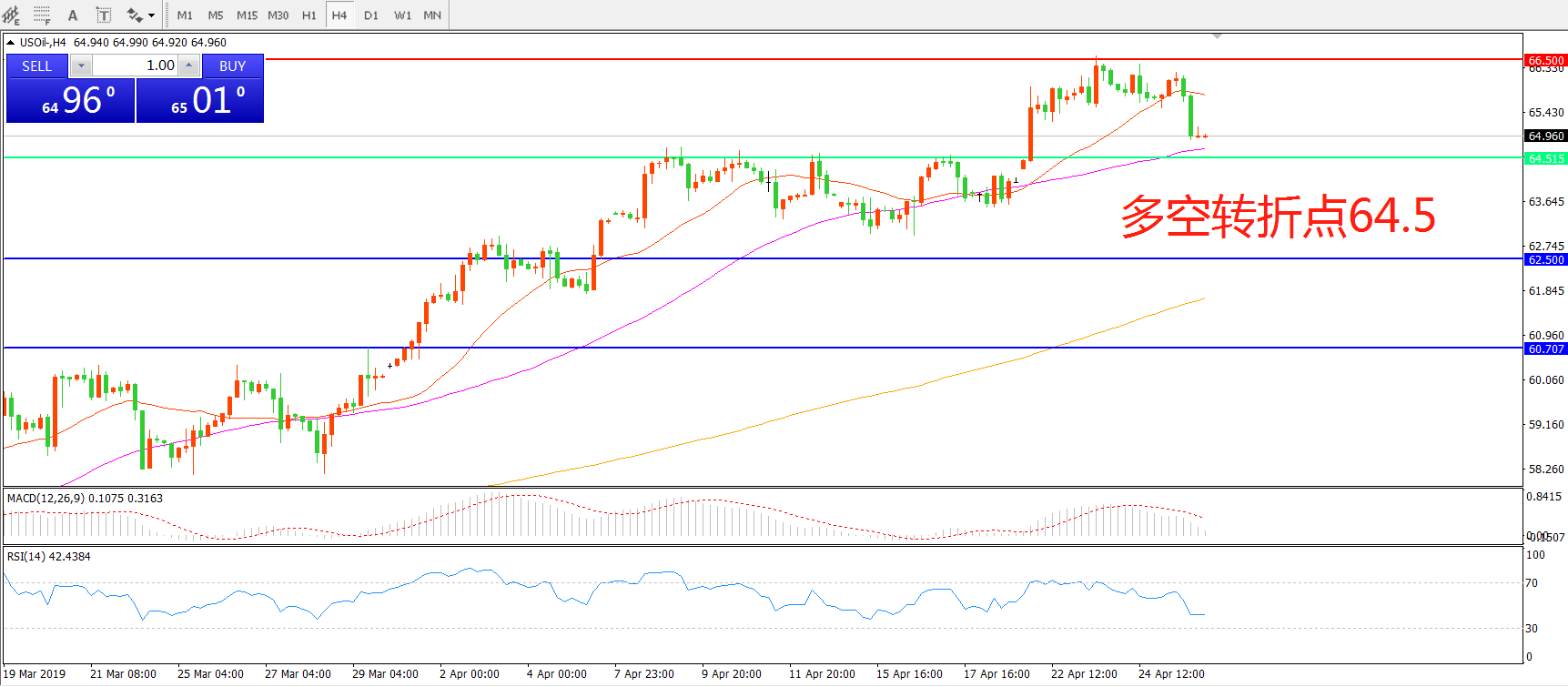
Task: Select the Equidistant Channel drawing tool
Action: coord(11,15)
